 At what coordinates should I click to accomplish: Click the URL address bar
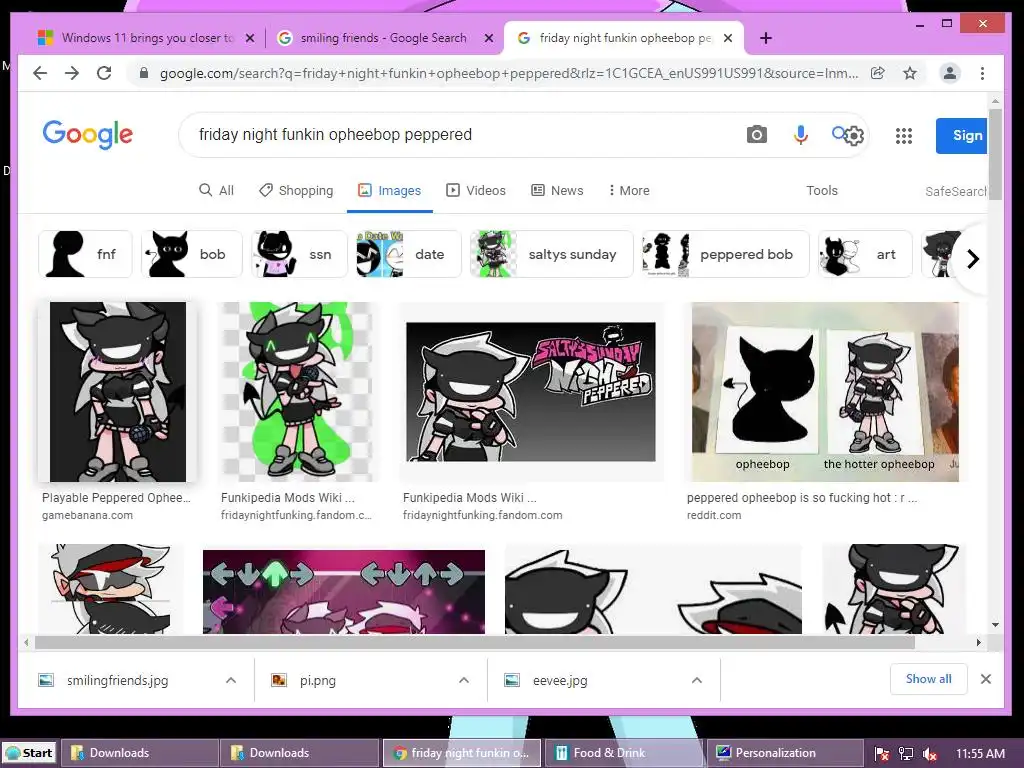(508, 73)
